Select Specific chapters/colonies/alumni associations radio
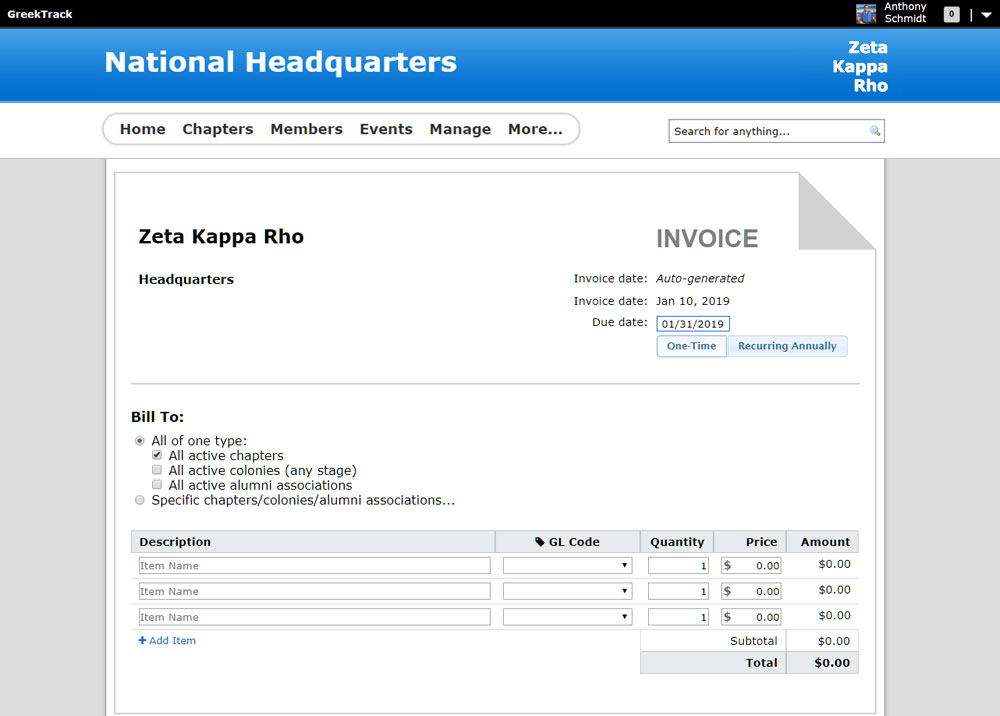The height and width of the screenshot is (716, 1000). click(140, 500)
